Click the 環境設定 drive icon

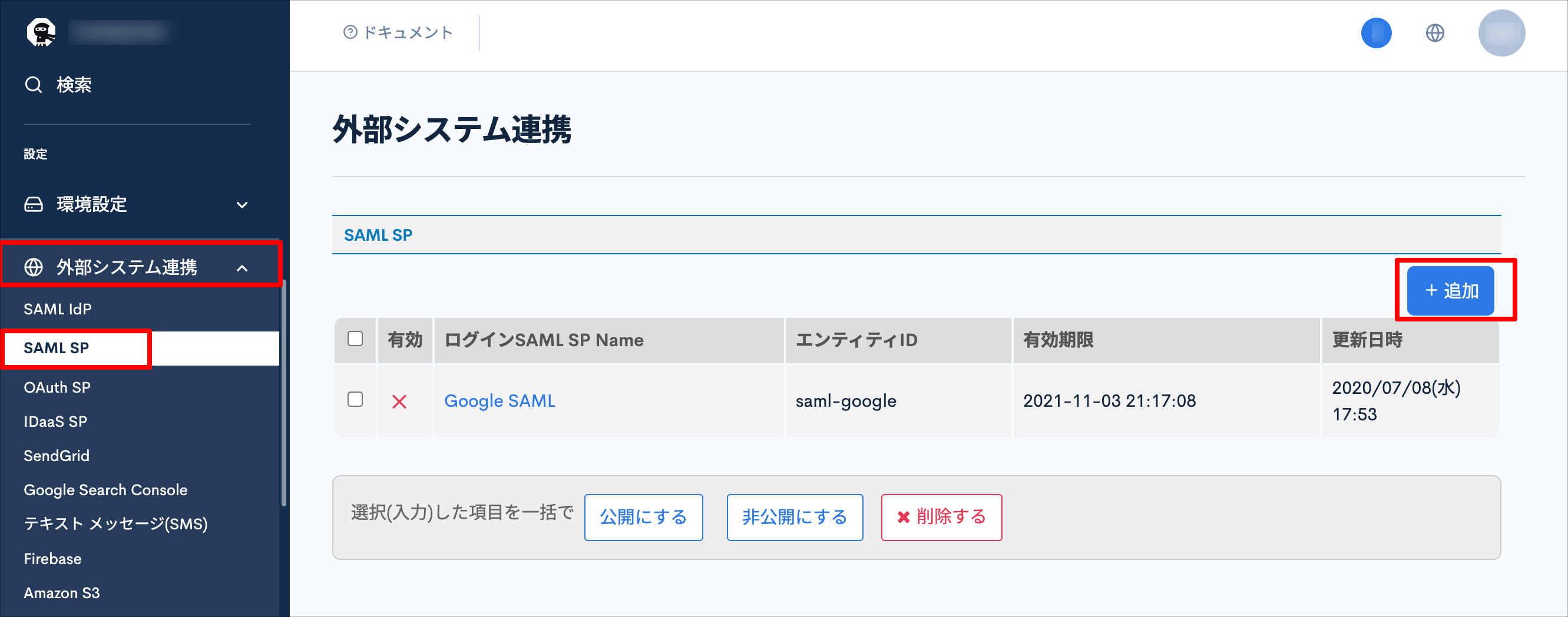(x=34, y=204)
